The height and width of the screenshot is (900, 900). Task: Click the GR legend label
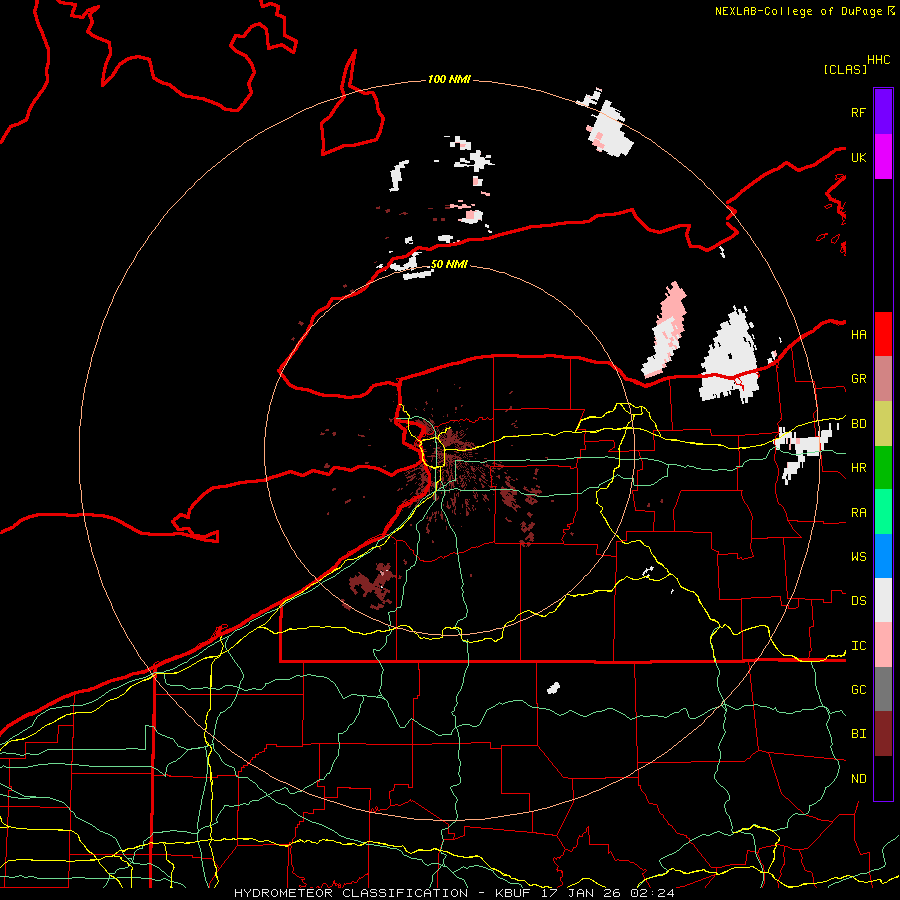coord(858,379)
